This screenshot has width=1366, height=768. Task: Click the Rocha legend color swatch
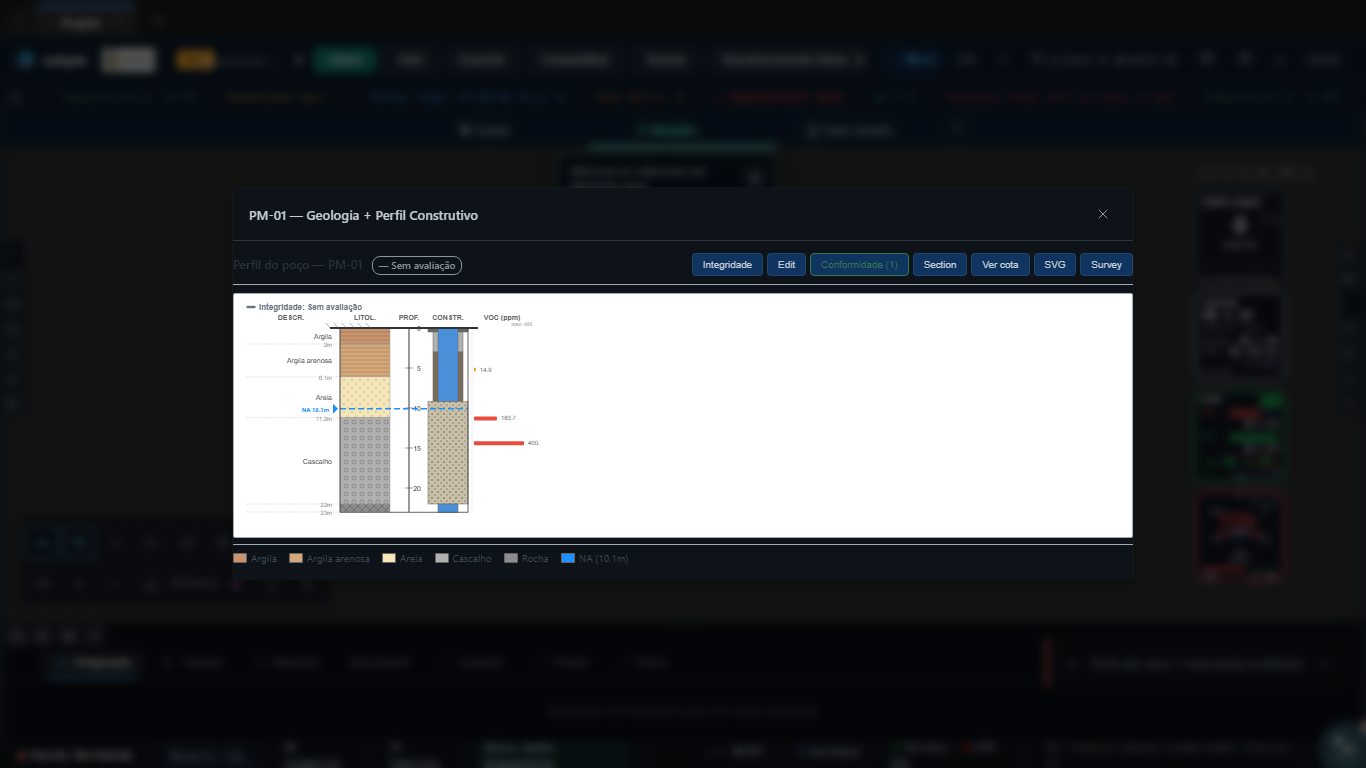click(512, 559)
